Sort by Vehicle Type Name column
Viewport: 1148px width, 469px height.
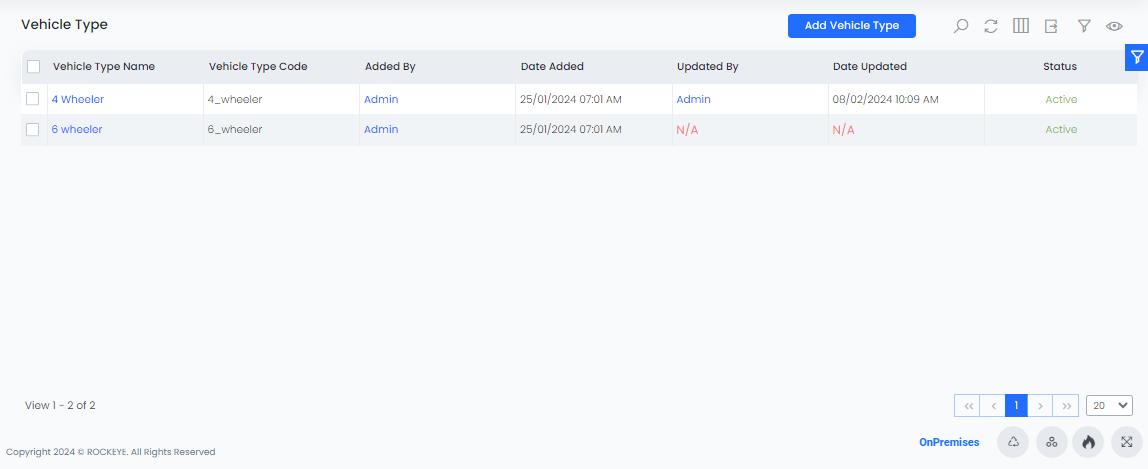[x=104, y=67]
